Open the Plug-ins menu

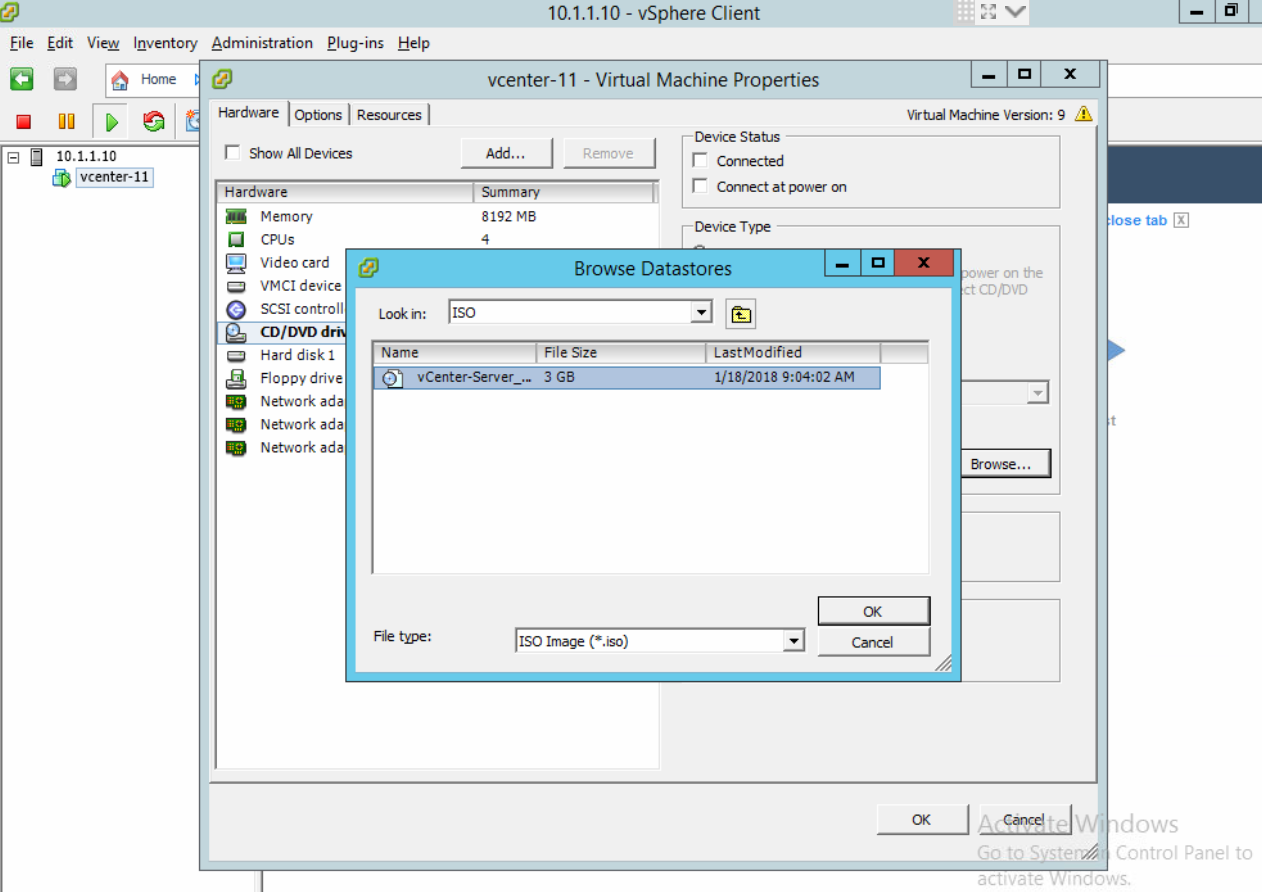pos(355,43)
